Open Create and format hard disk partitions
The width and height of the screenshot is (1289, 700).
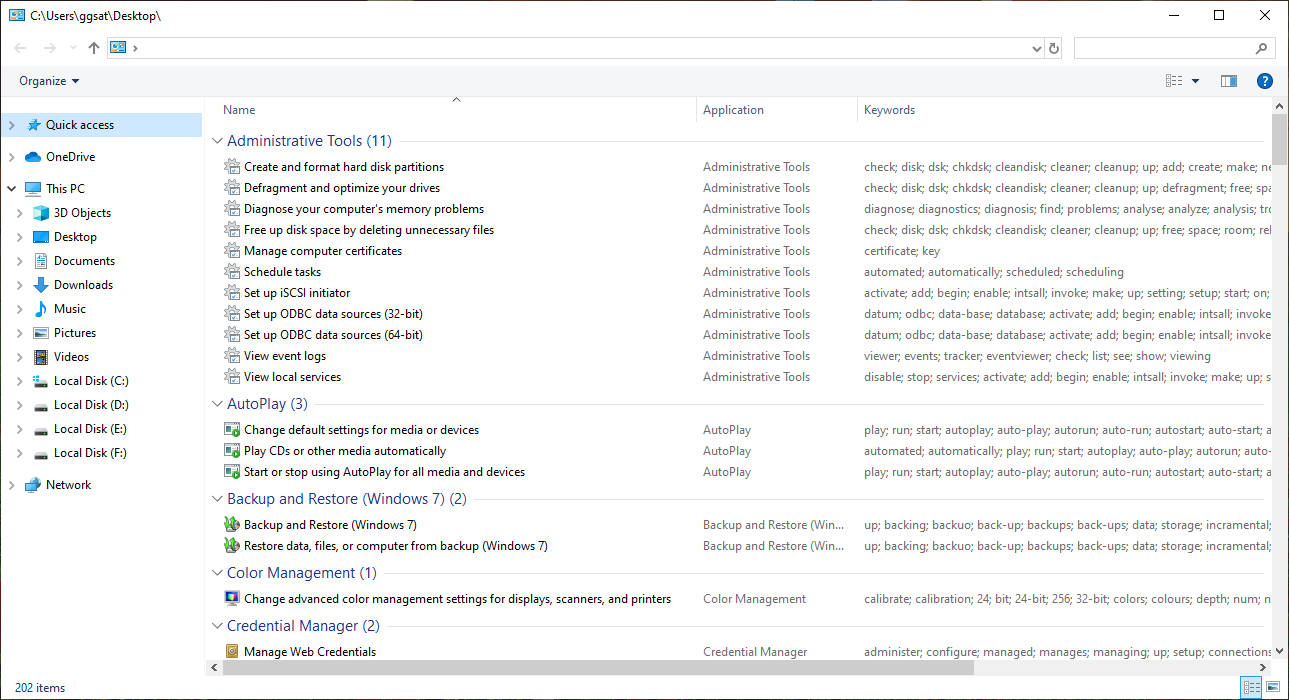click(x=344, y=167)
